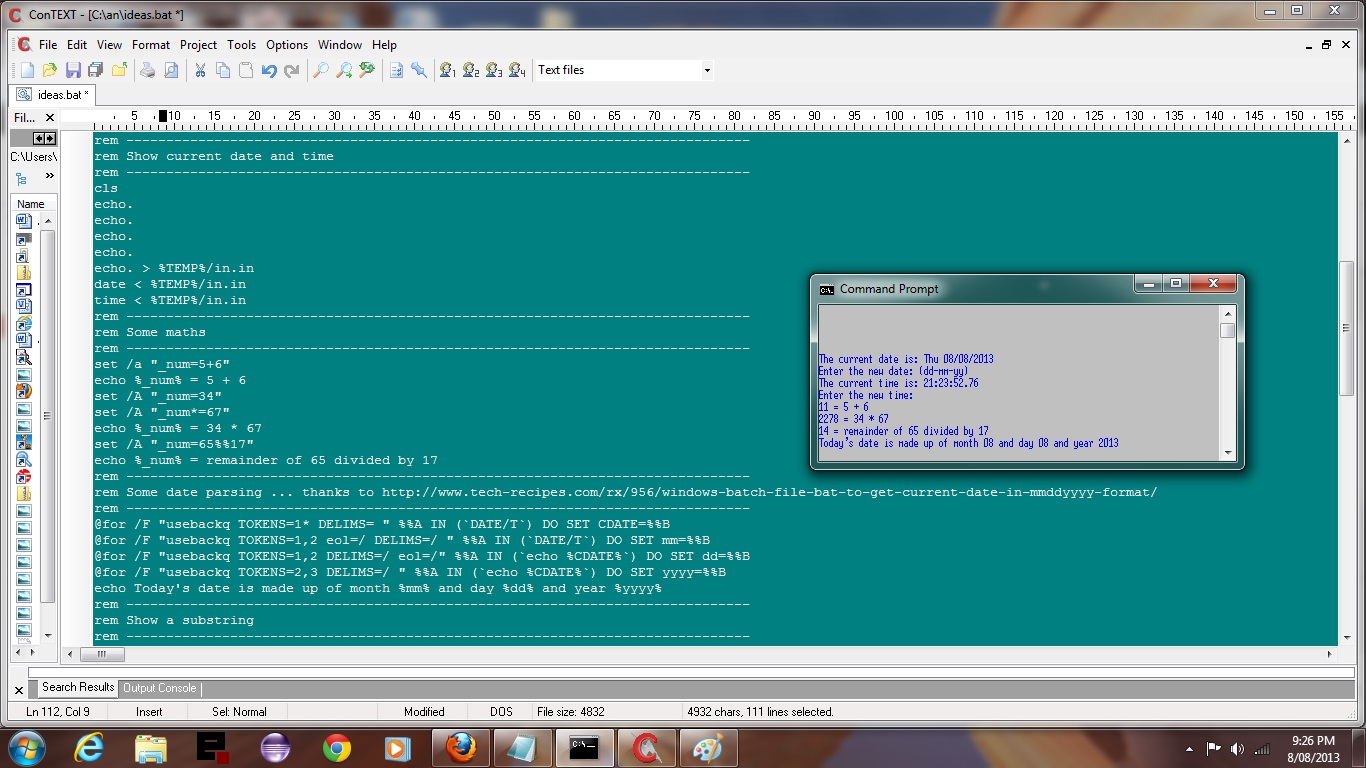Open the Tools menu
Image resolution: width=1366 pixels, height=768 pixels.
(x=241, y=45)
